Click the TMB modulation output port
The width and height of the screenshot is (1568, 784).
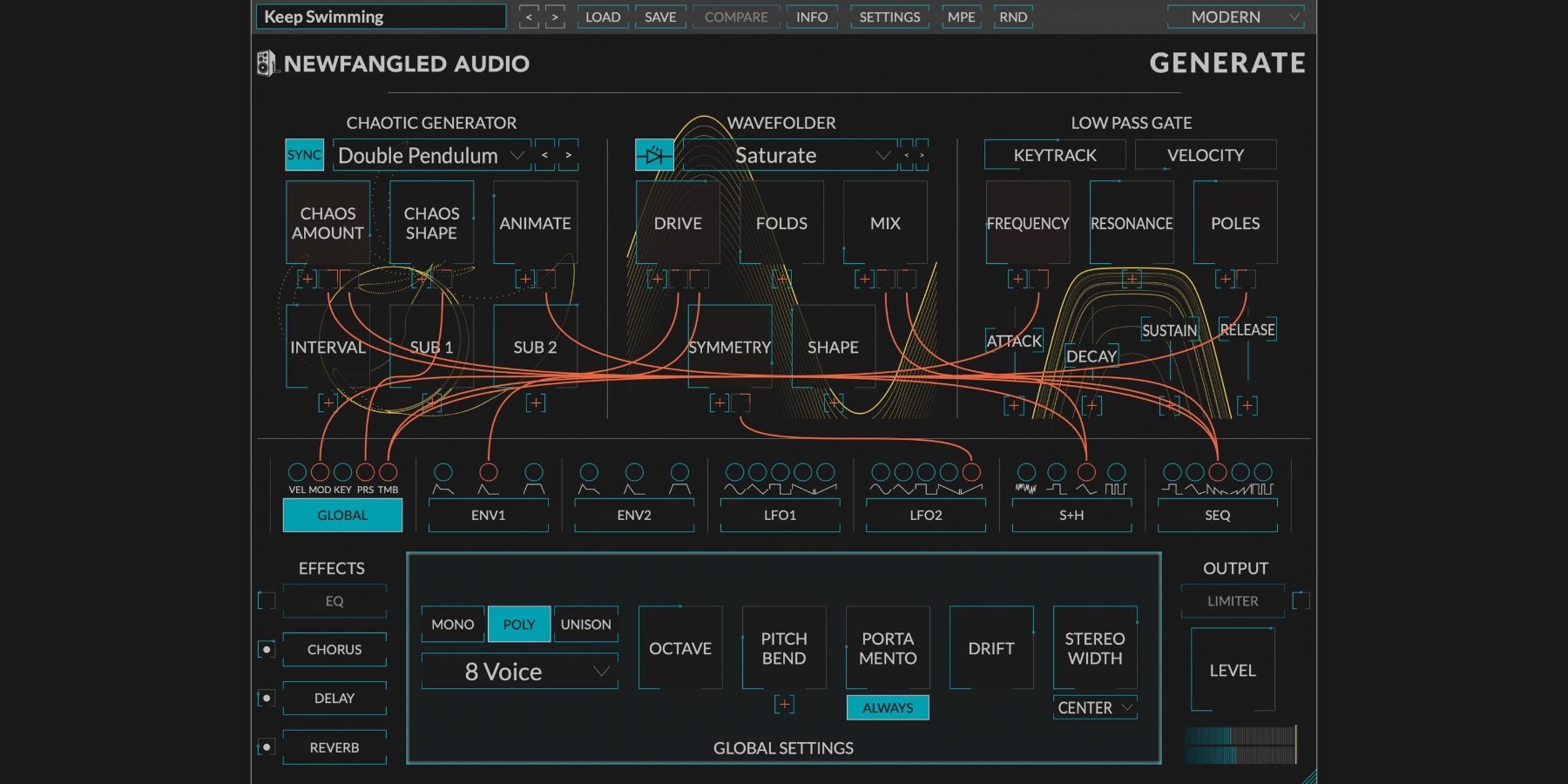tap(388, 472)
